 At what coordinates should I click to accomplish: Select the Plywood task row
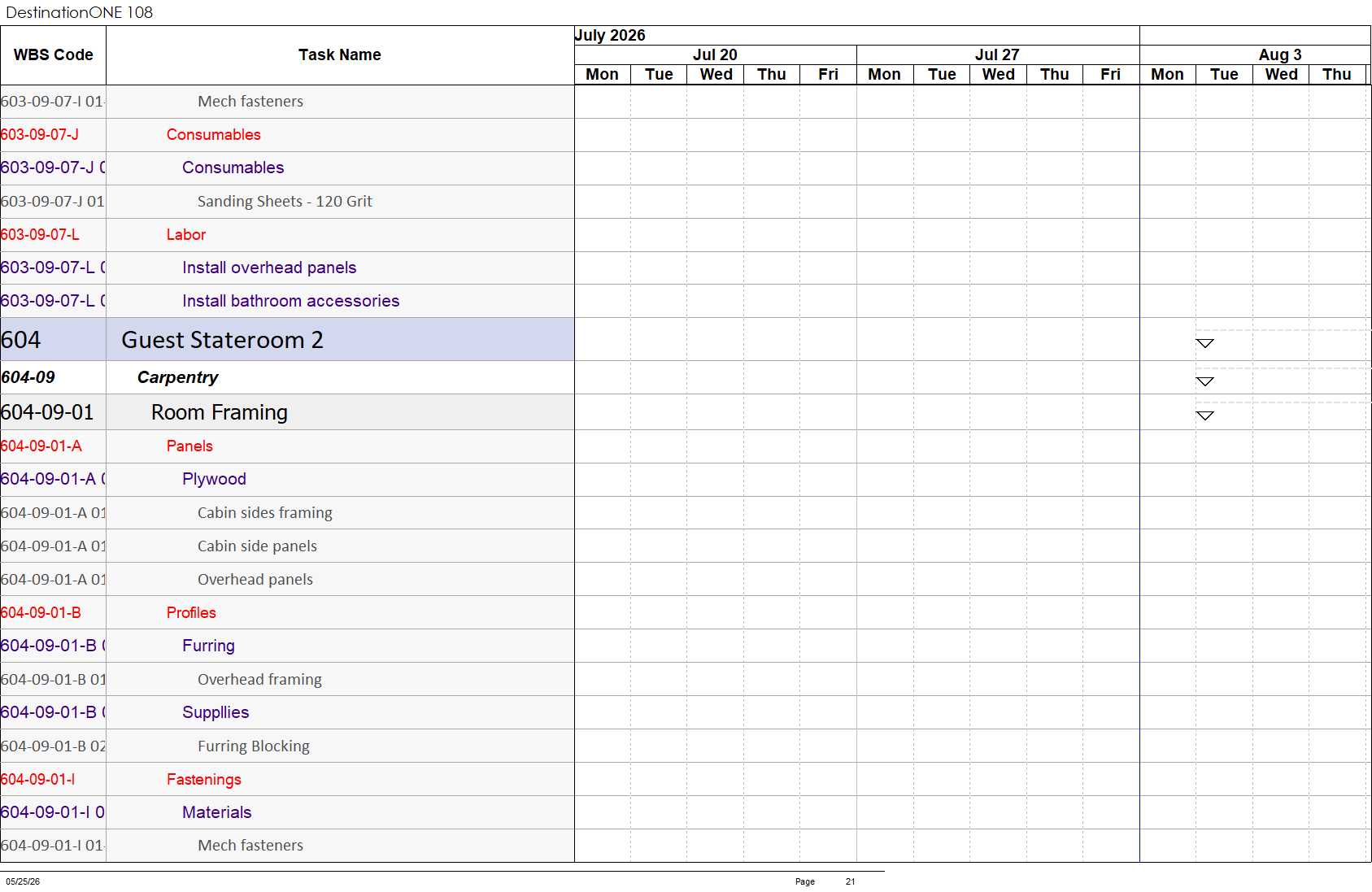pos(340,479)
